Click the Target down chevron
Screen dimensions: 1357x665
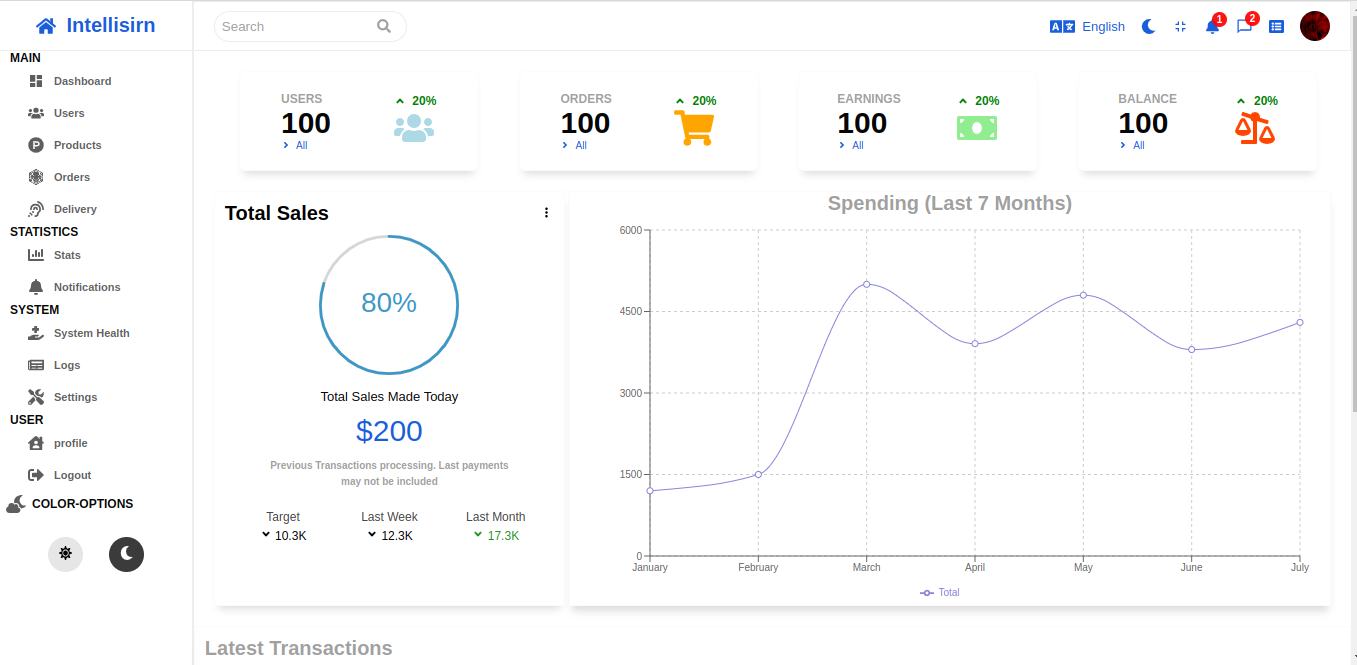point(266,534)
